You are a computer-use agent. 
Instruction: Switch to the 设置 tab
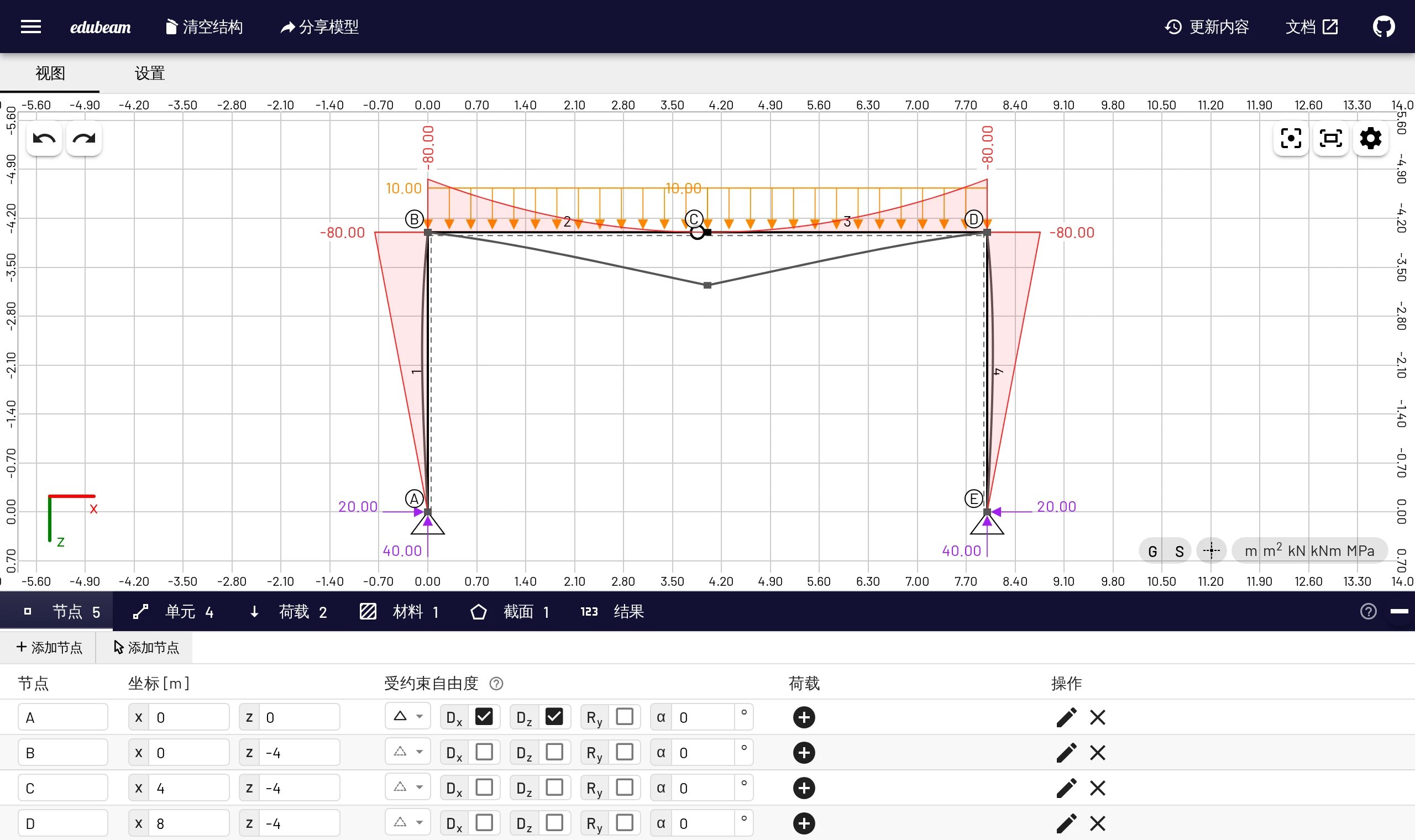[149, 73]
